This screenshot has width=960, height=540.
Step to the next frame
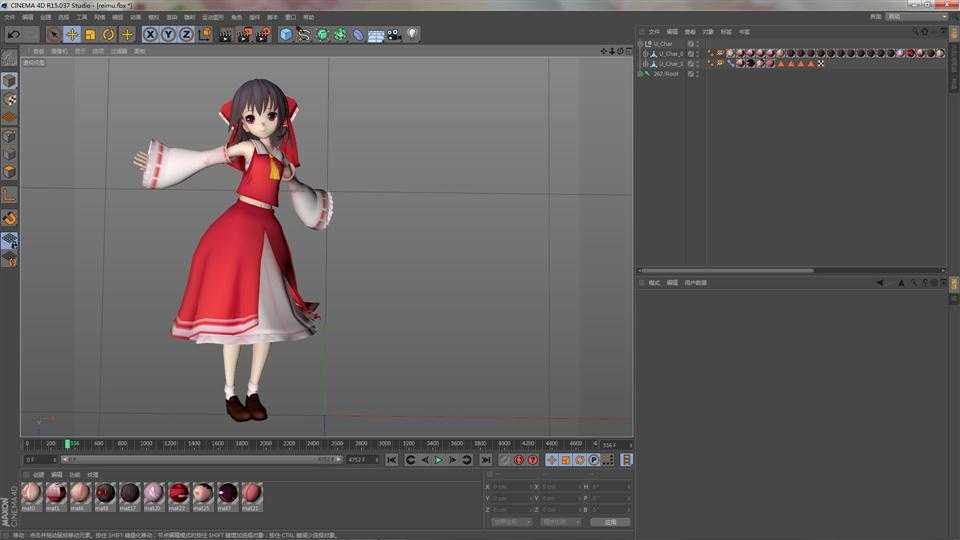tap(453, 460)
